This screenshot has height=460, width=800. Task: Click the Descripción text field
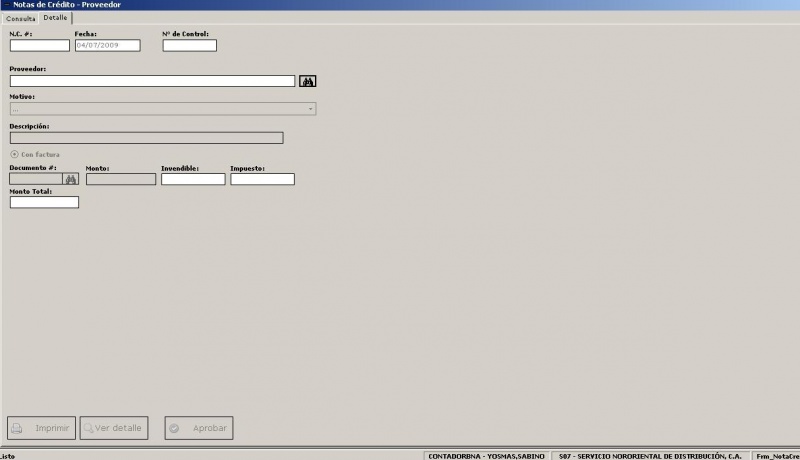point(146,138)
